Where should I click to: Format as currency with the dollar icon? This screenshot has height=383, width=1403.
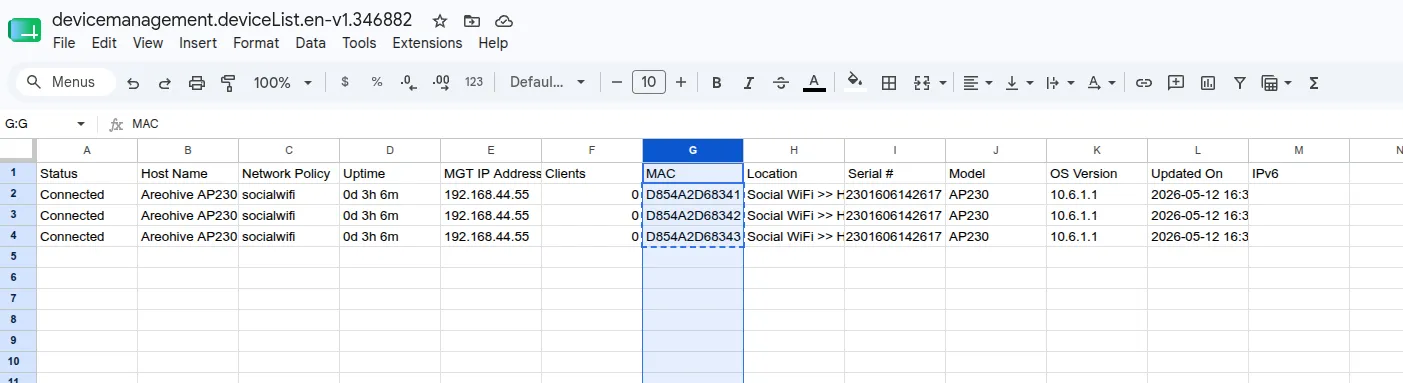(x=345, y=82)
